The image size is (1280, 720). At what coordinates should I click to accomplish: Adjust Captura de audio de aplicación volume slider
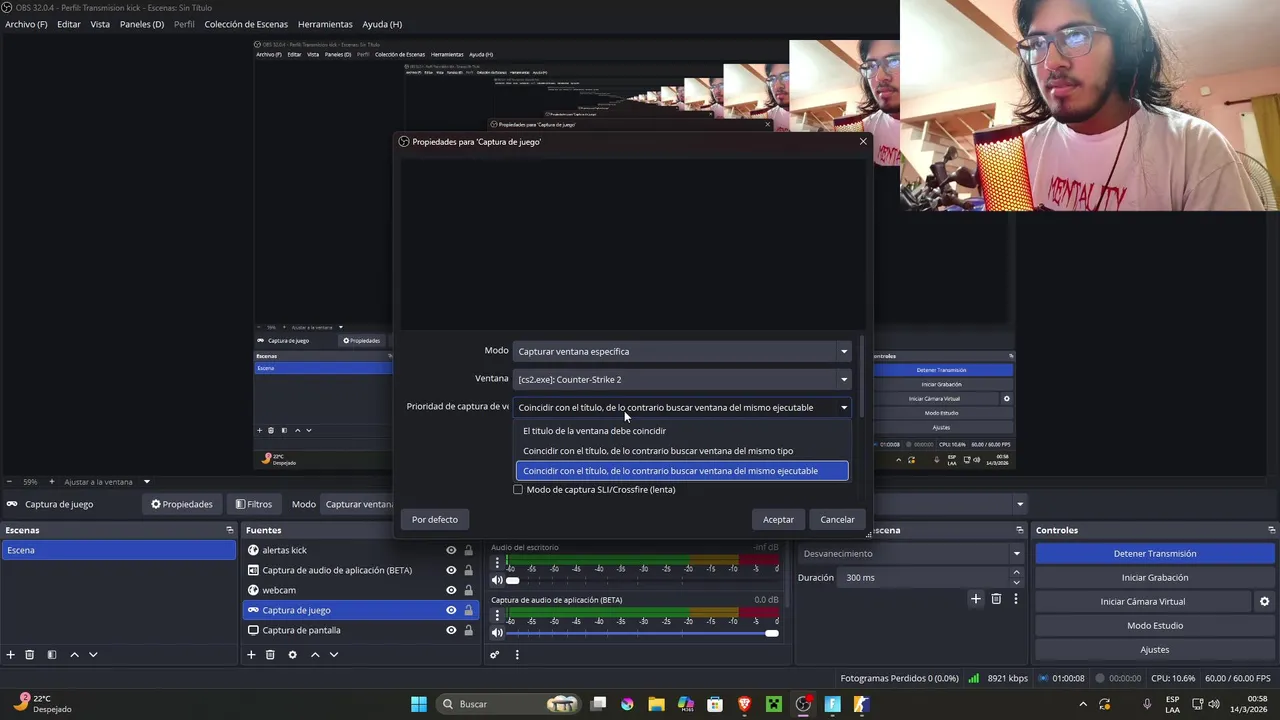pos(644,633)
